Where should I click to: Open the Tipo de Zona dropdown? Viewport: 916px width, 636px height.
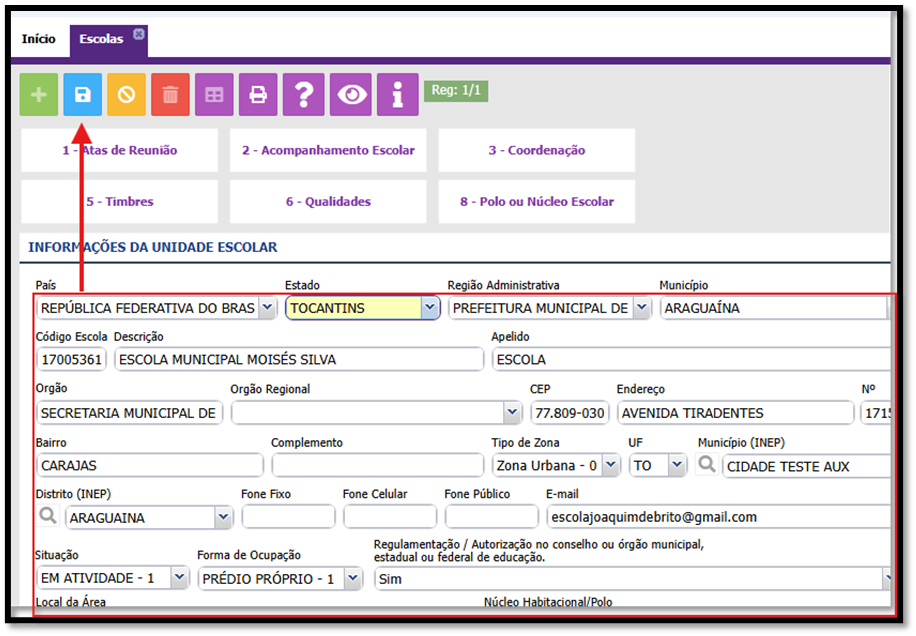pyautogui.click(x=610, y=465)
